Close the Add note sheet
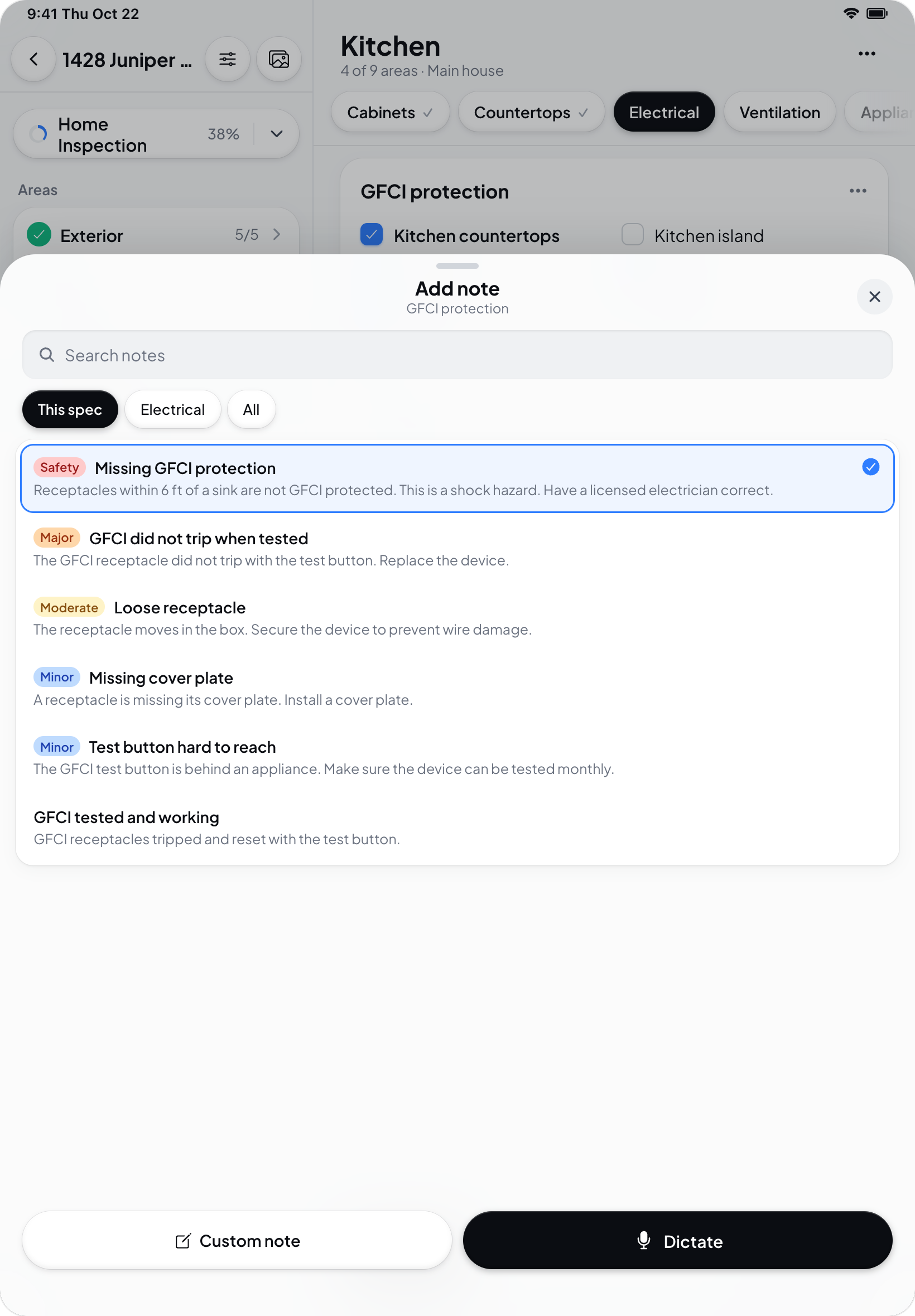915x1316 pixels. tap(874, 297)
